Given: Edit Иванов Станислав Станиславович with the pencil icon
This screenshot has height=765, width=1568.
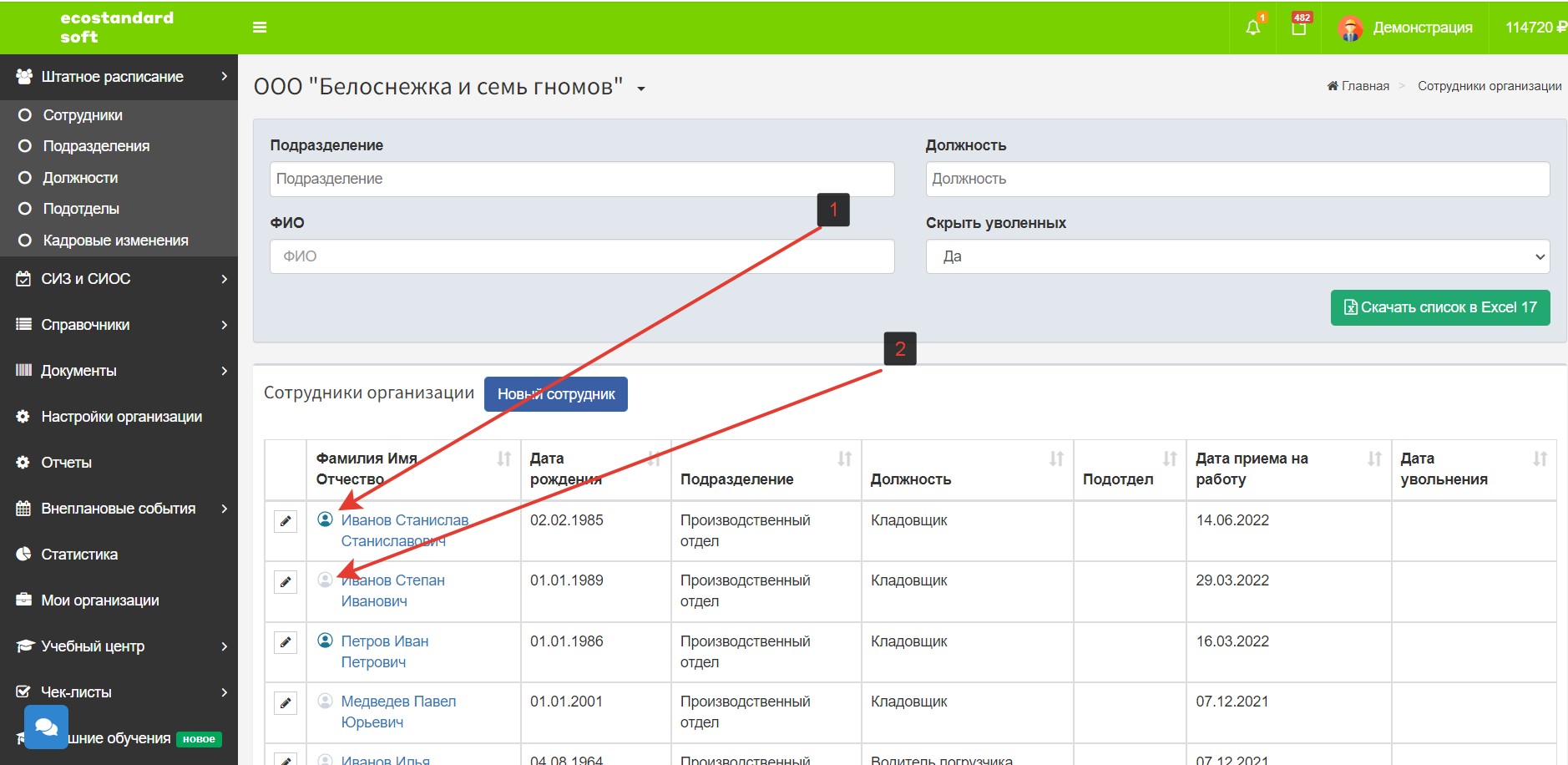Looking at the screenshot, I should (286, 522).
